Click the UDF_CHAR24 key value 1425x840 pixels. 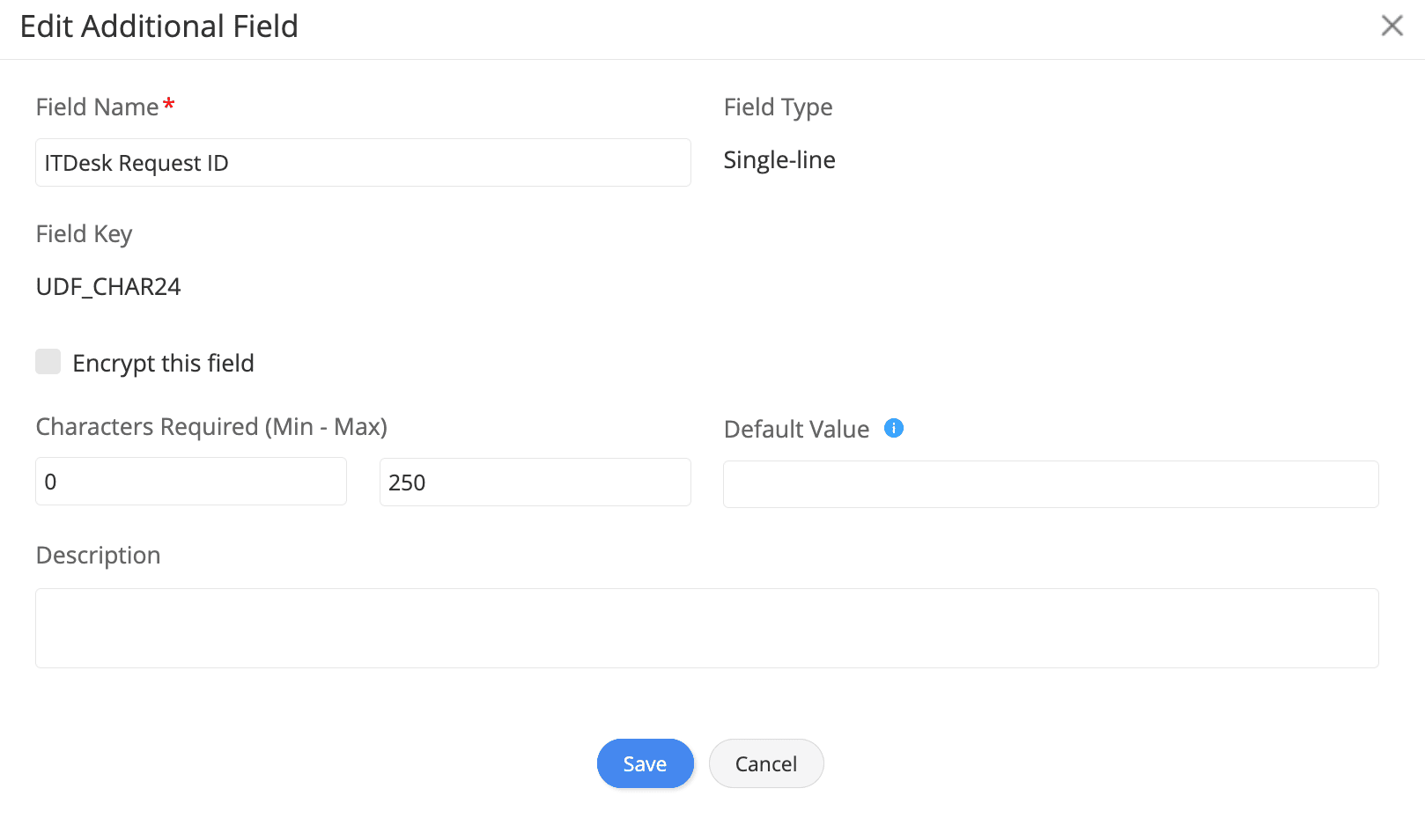(108, 287)
